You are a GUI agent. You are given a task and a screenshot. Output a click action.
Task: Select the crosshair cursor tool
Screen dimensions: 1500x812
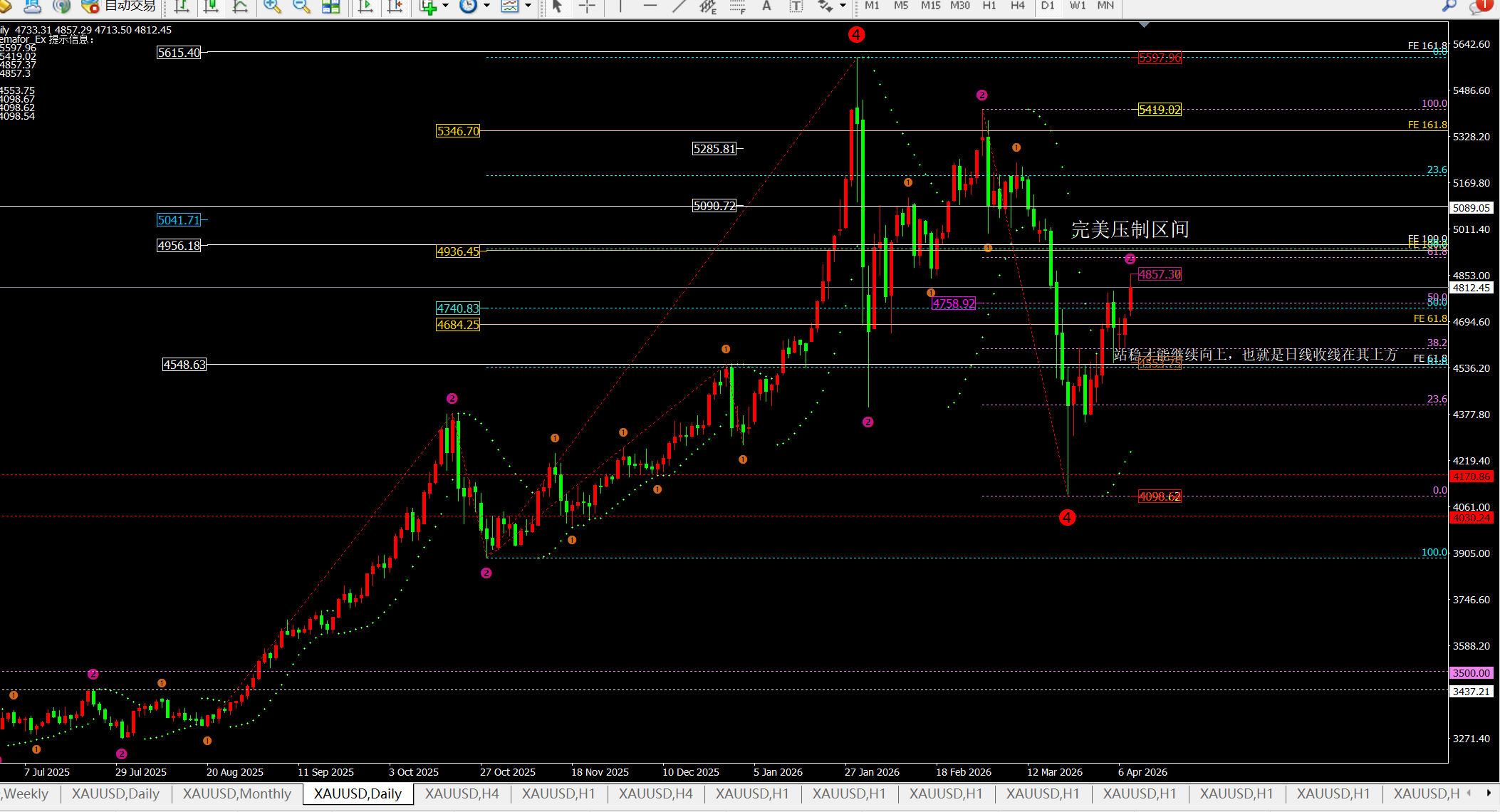[587, 6]
